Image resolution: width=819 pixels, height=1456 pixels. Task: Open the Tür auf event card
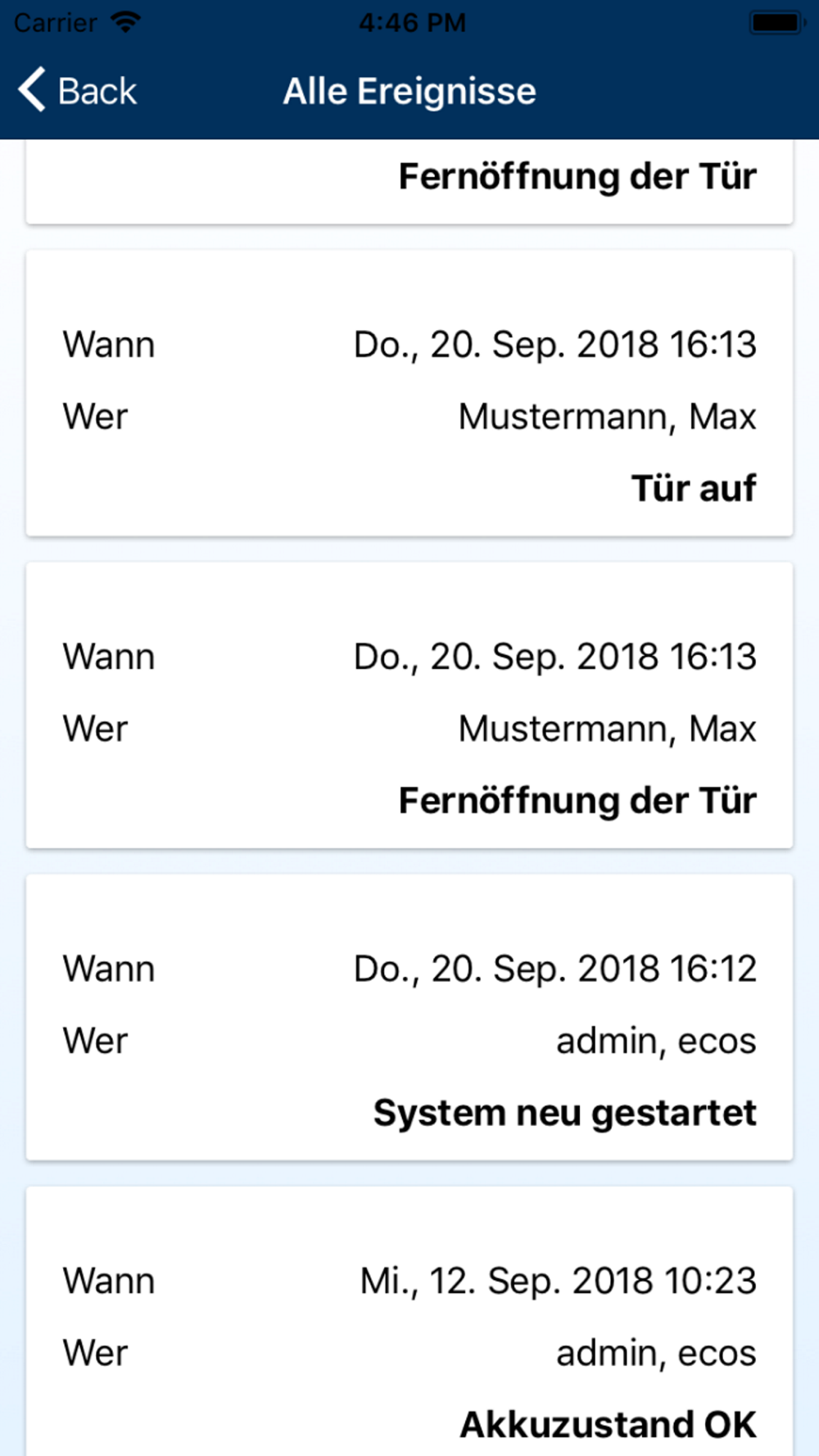tap(409, 393)
